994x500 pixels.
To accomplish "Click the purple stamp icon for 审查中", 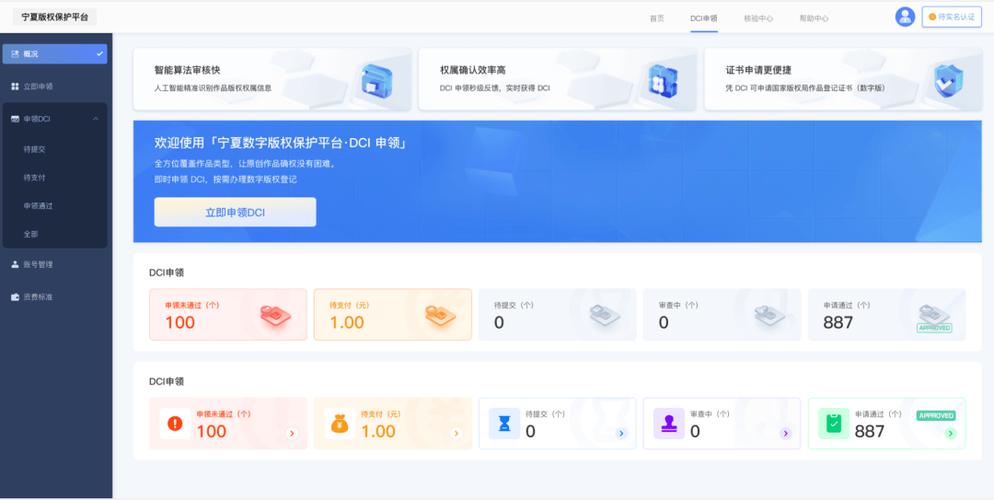I will click(669, 423).
